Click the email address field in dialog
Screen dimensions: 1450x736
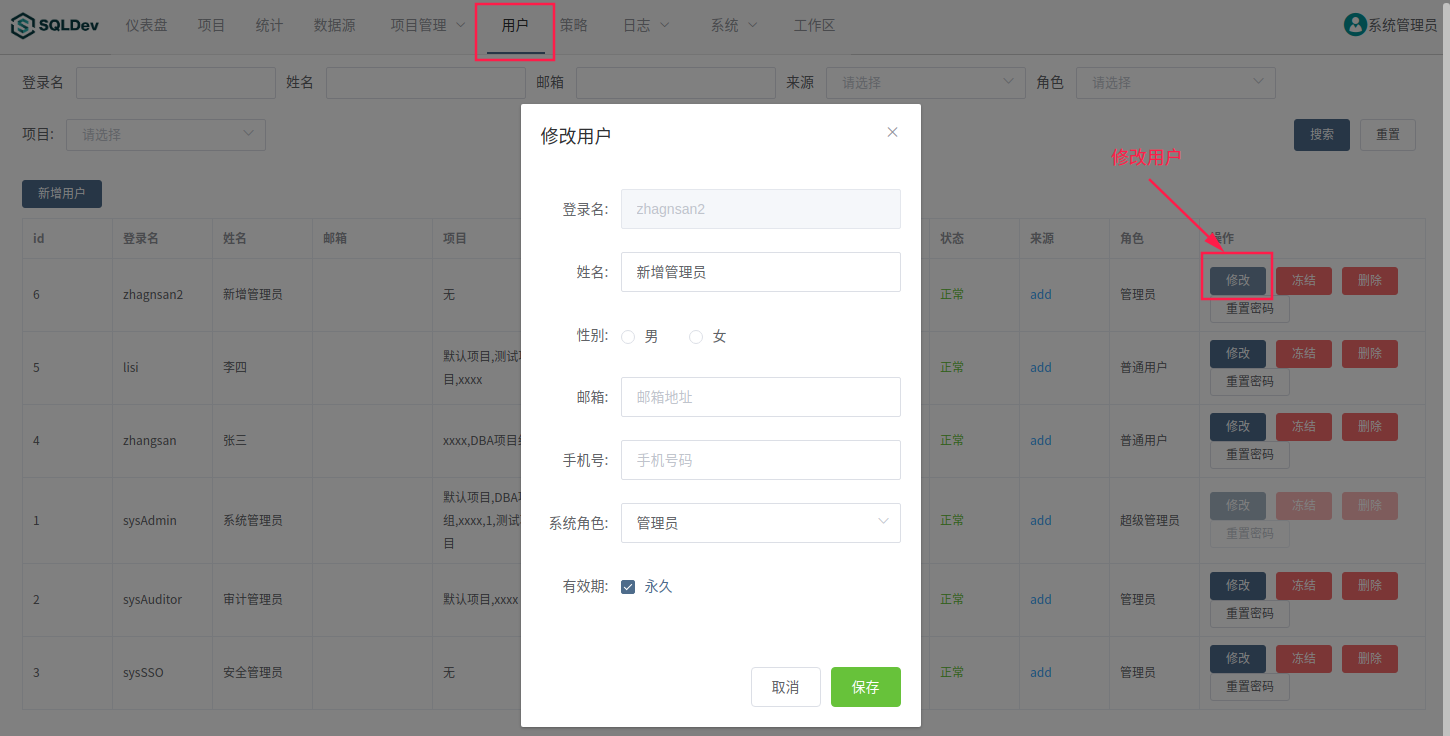tap(760, 397)
